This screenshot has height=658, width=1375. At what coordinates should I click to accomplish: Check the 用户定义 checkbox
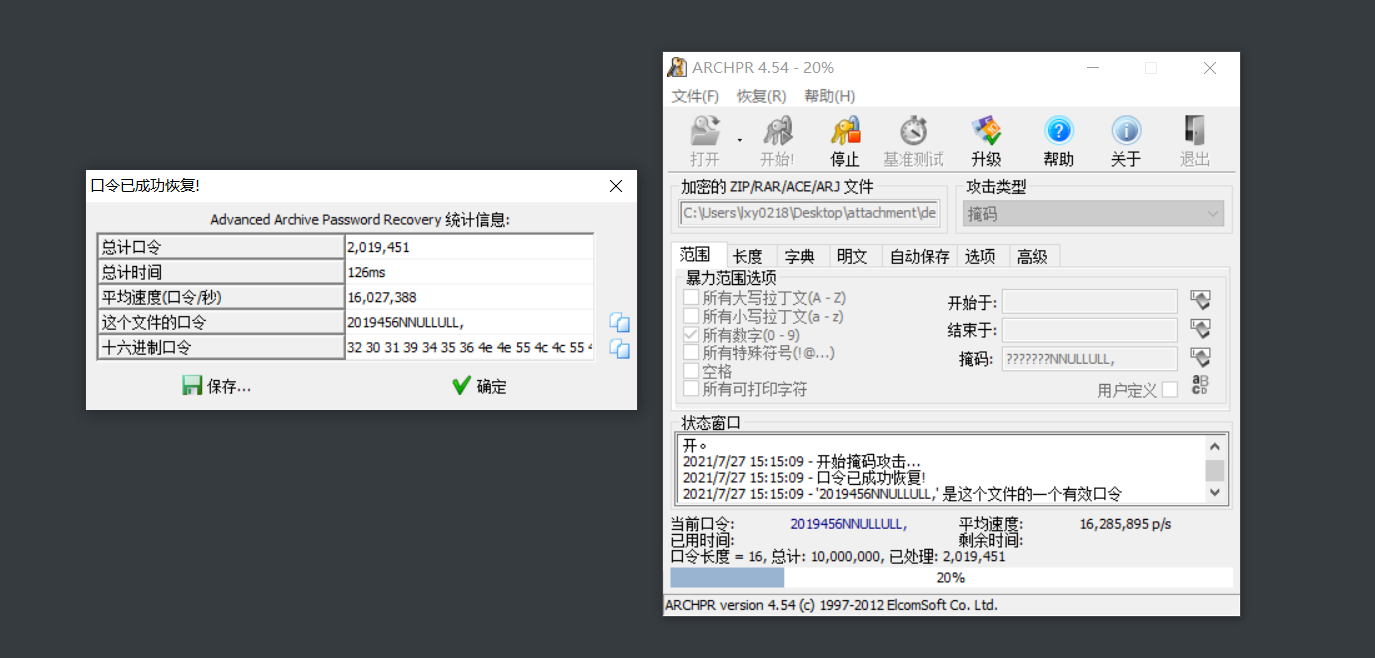coord(1170,390)
